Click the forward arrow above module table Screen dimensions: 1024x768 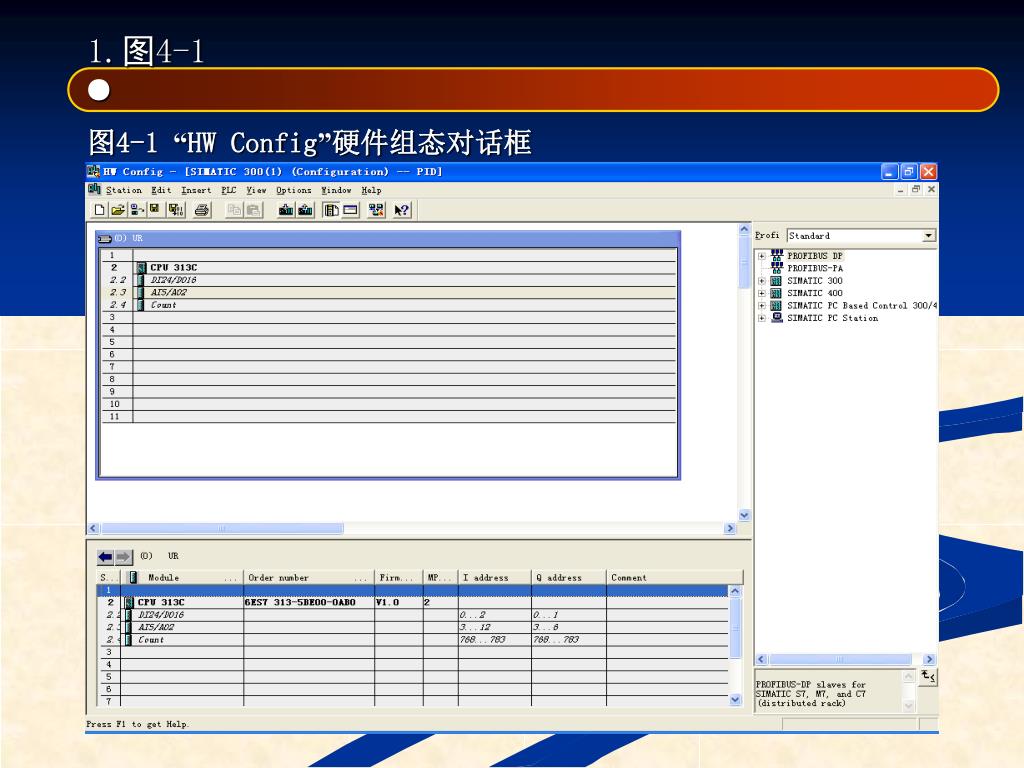[123, 556]
